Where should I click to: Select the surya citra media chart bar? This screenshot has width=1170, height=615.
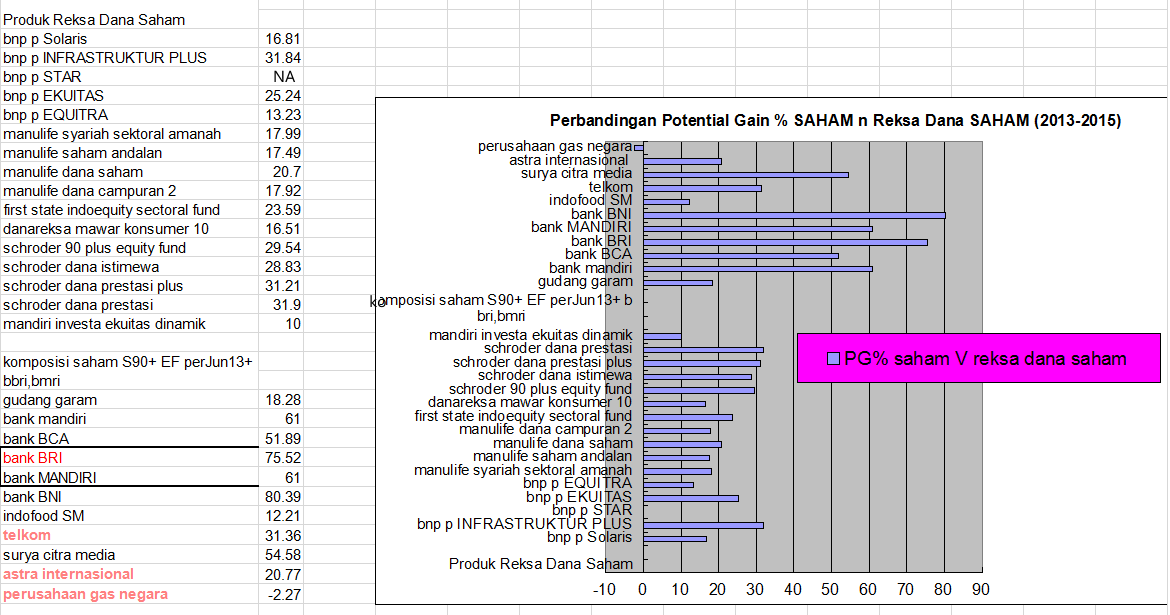[x=745, y=175]
